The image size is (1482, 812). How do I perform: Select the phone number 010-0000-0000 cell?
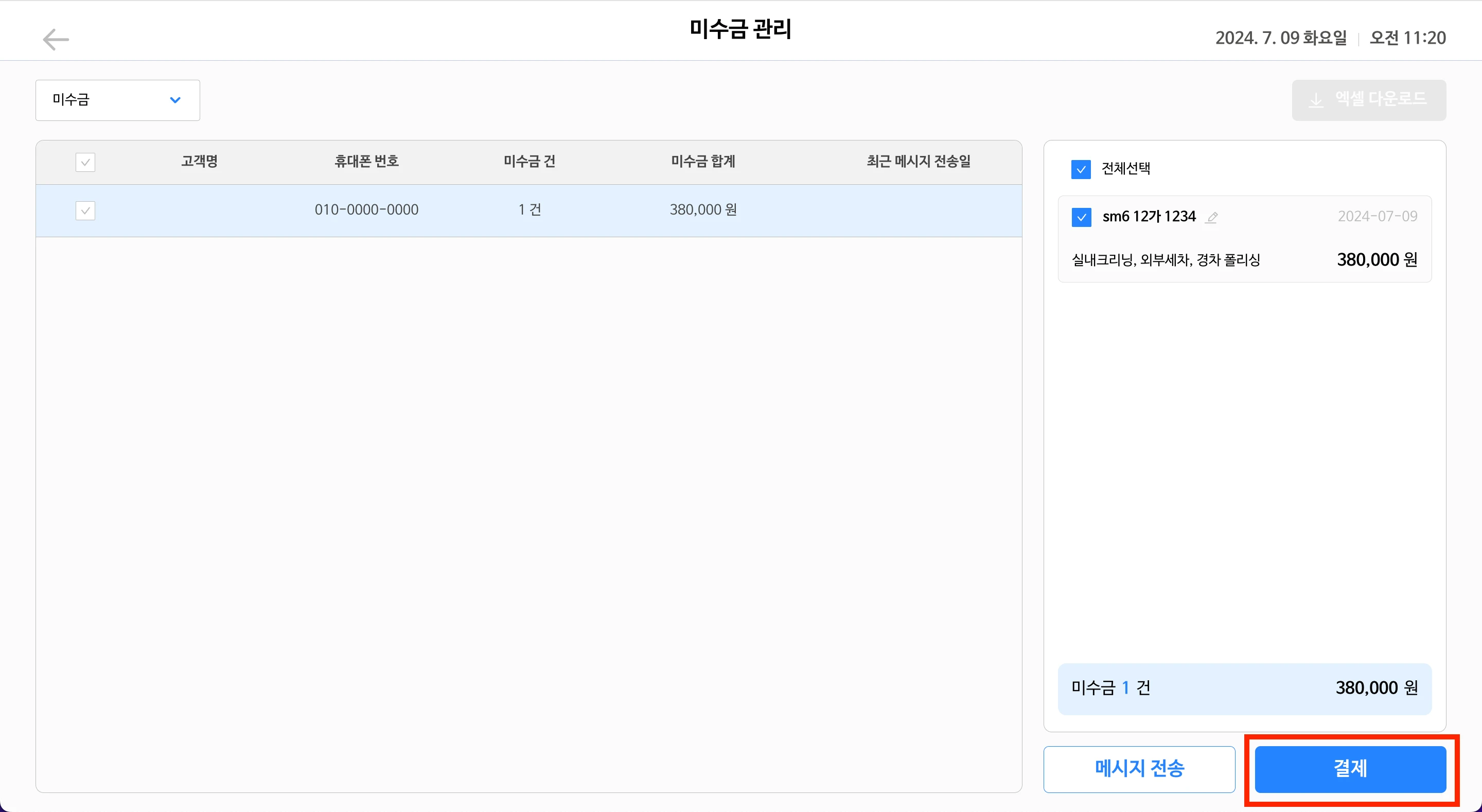pos(366,209)
